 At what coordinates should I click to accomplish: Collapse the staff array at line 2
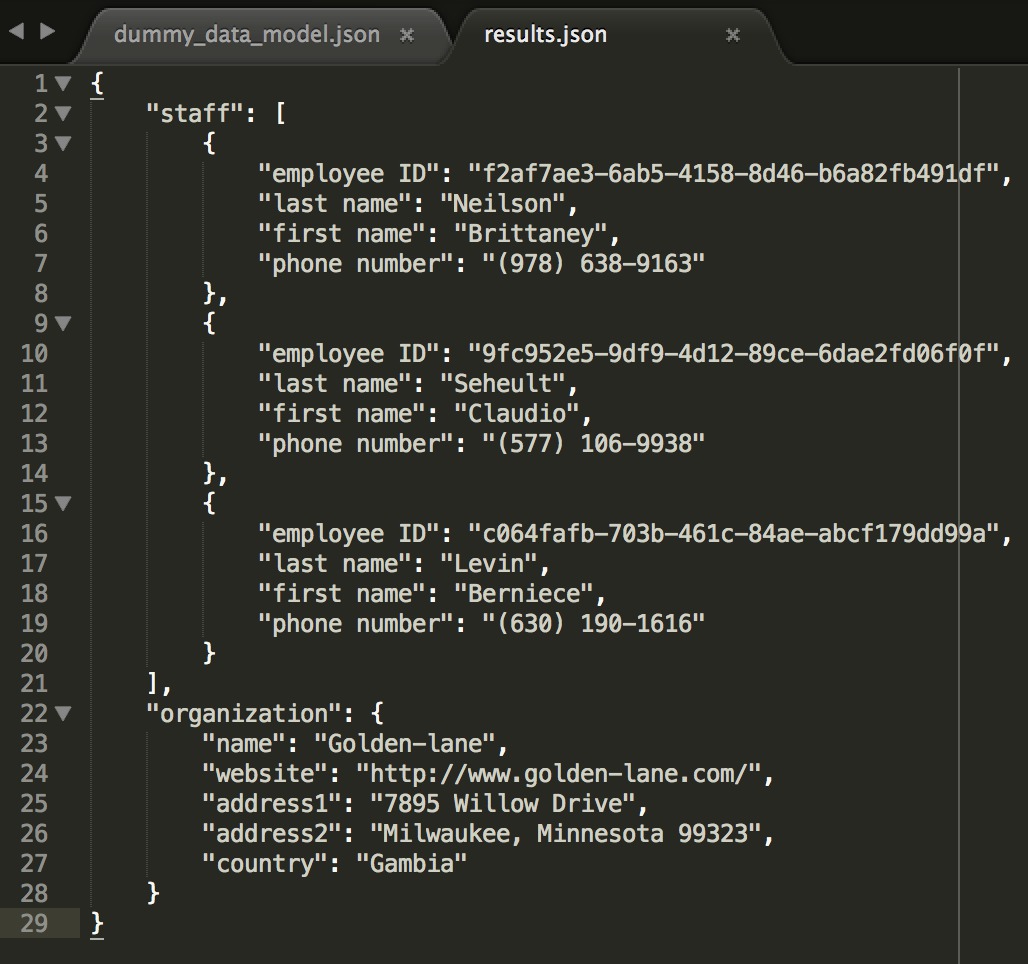[x=63, y=113]
